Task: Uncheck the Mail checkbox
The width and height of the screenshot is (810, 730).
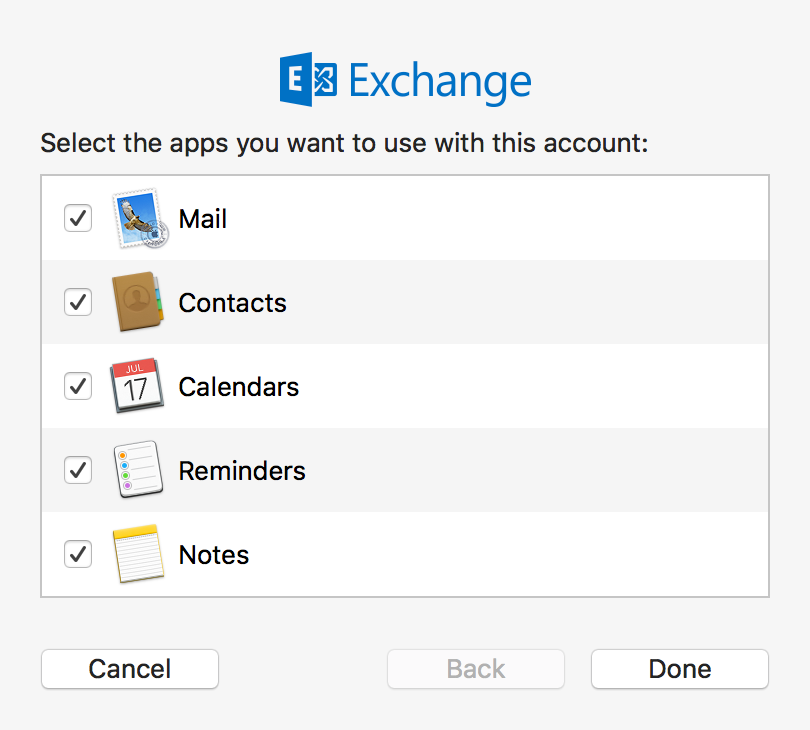Action: point(78,218)
